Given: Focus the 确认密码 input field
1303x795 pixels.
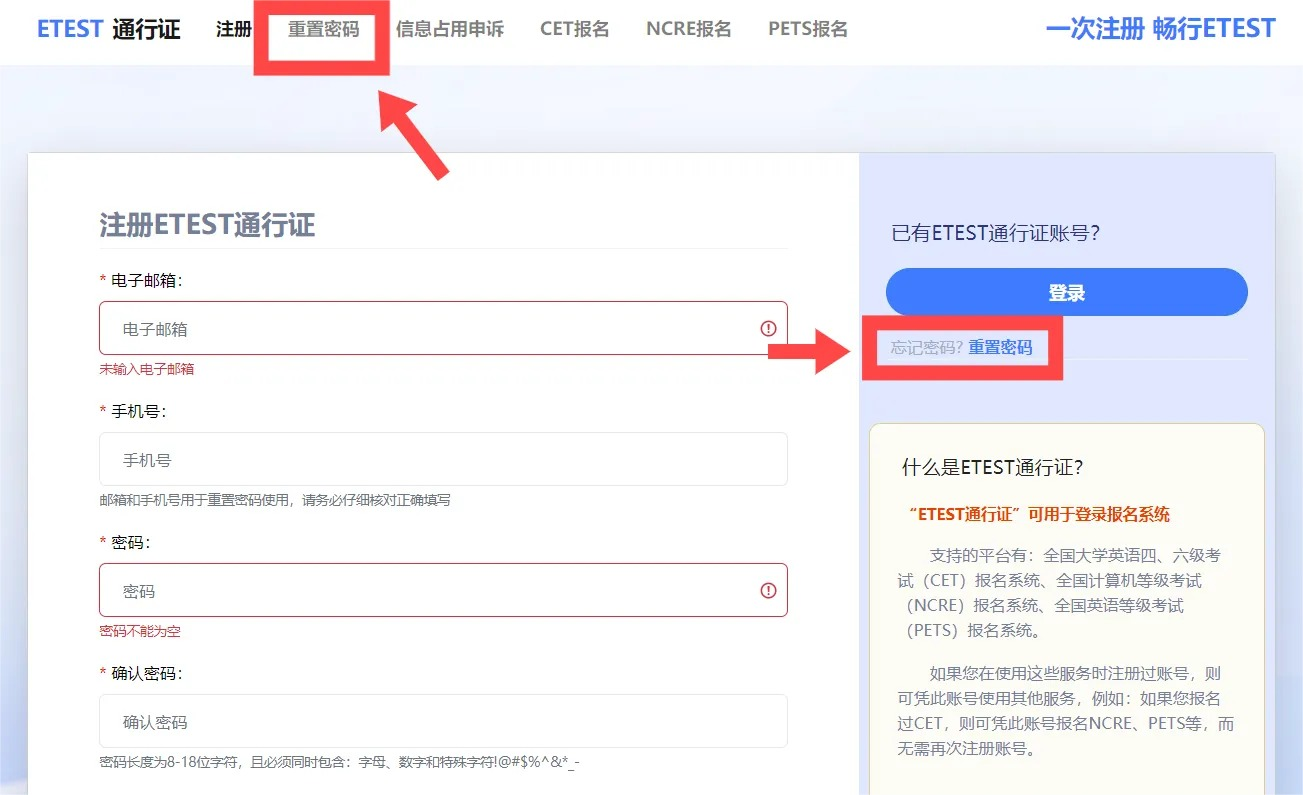Looking at the screenshot, I should pyautogui.click(x=443, y=721).
